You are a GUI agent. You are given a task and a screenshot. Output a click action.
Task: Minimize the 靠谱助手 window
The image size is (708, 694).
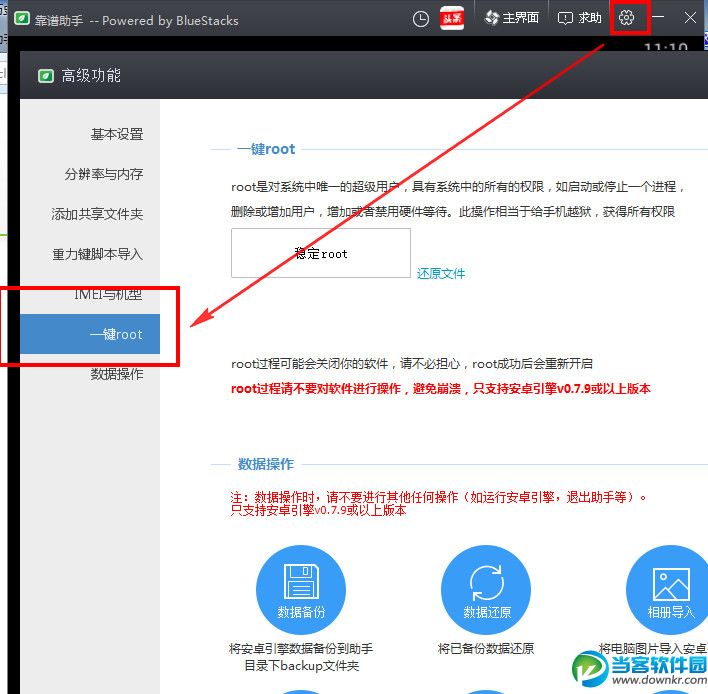click(x=658, y=18)
